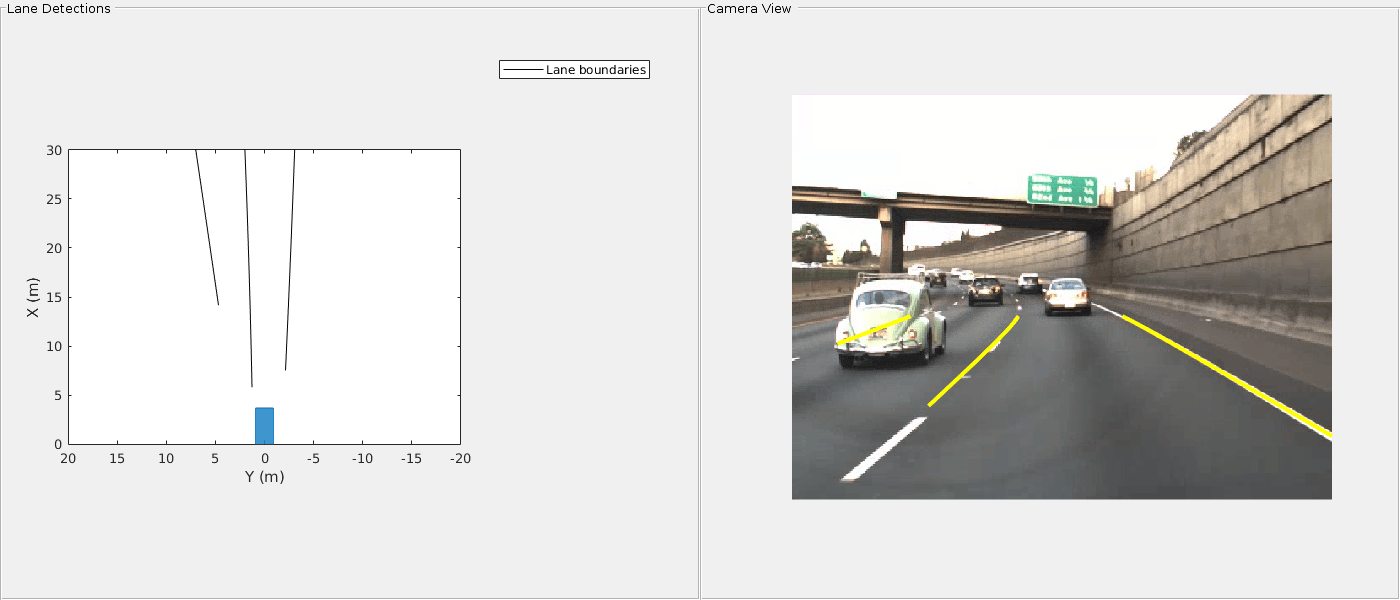Click the X (m) axis label

click(x=33, y=297)
